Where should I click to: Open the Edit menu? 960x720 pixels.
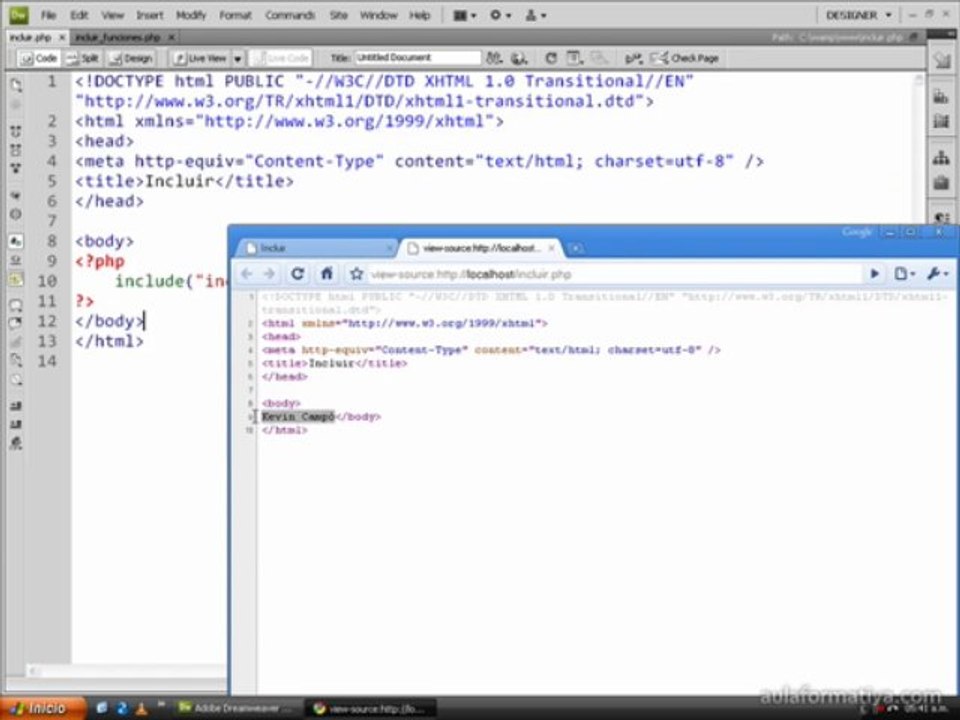click(79, 15)
